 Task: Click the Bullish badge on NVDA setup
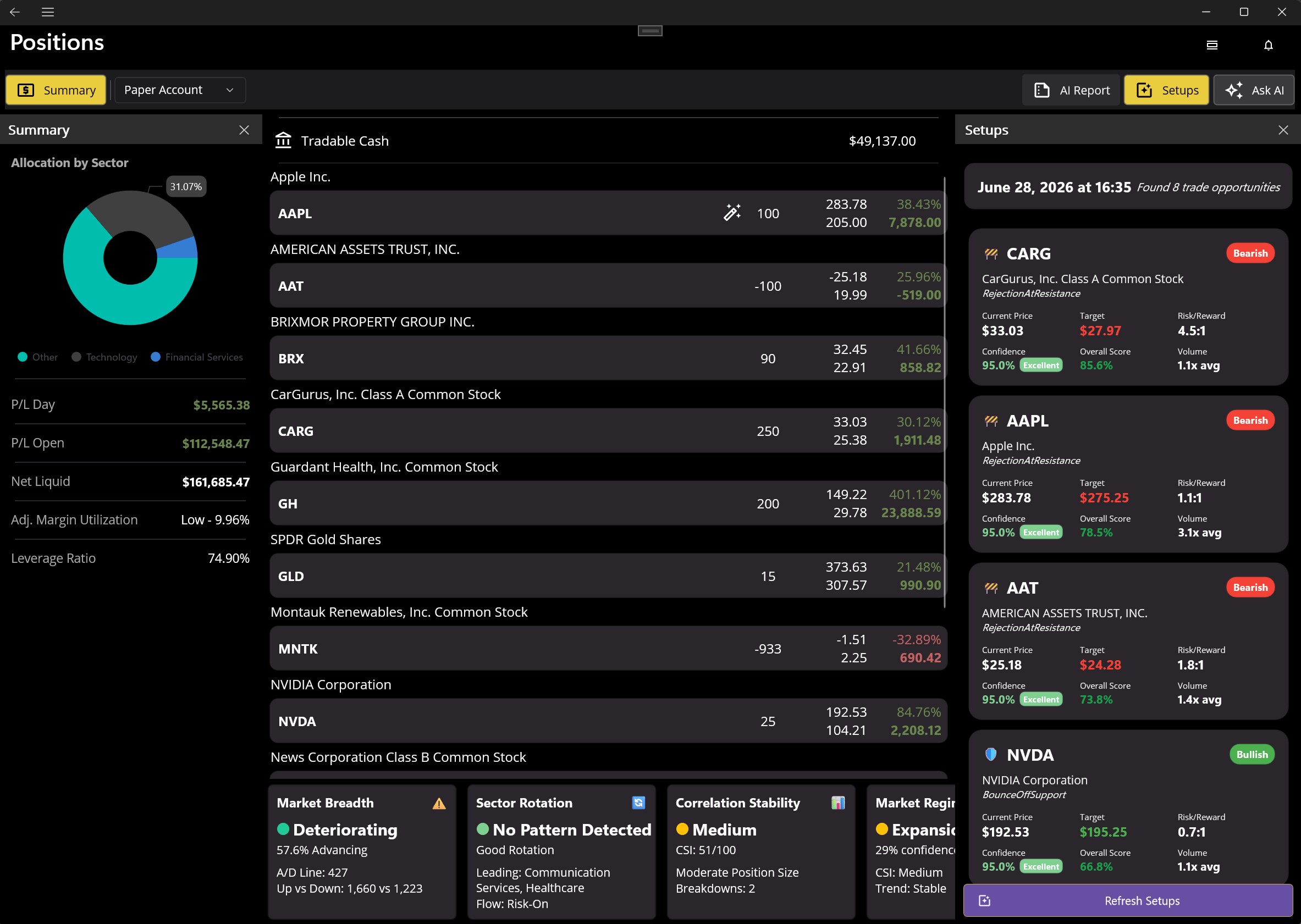[x=1252, y=755]
